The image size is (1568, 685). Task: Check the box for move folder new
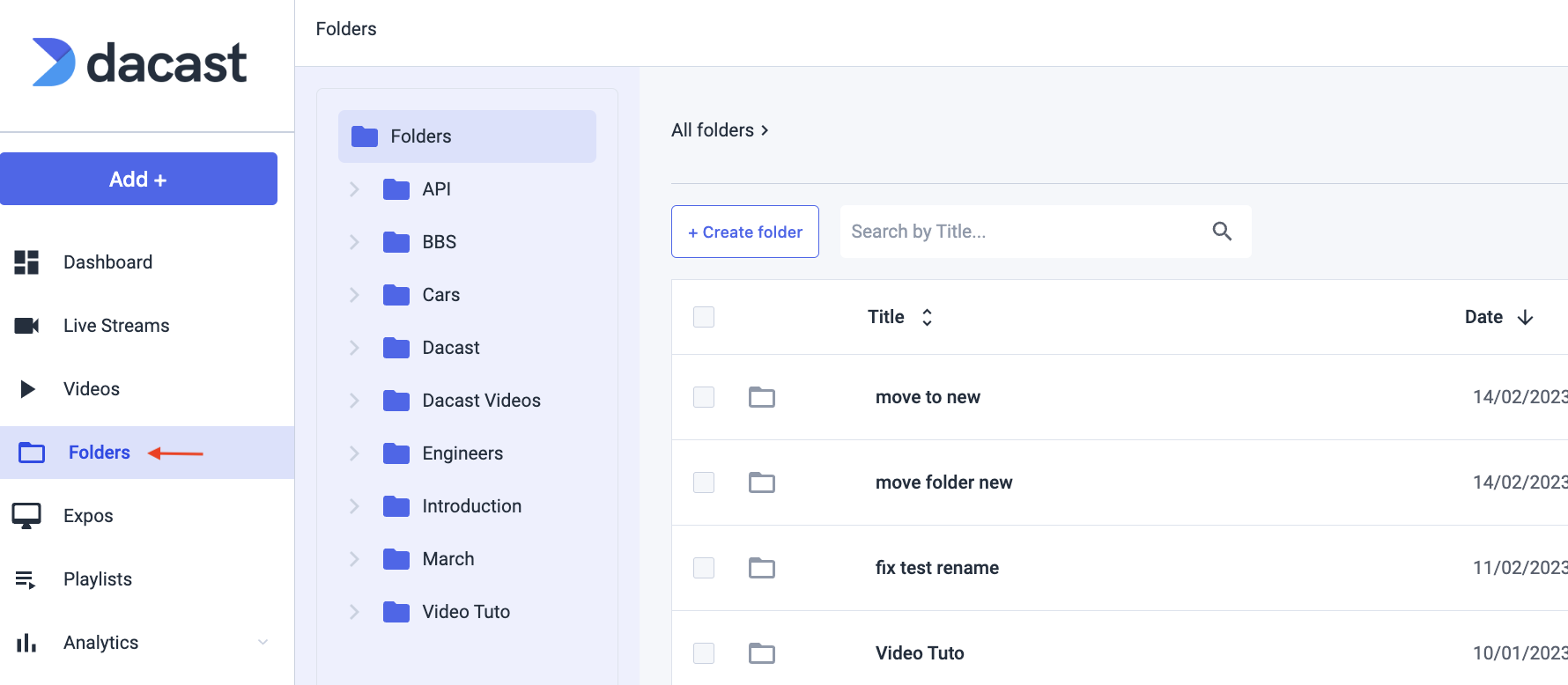click(x=704, y=482)
